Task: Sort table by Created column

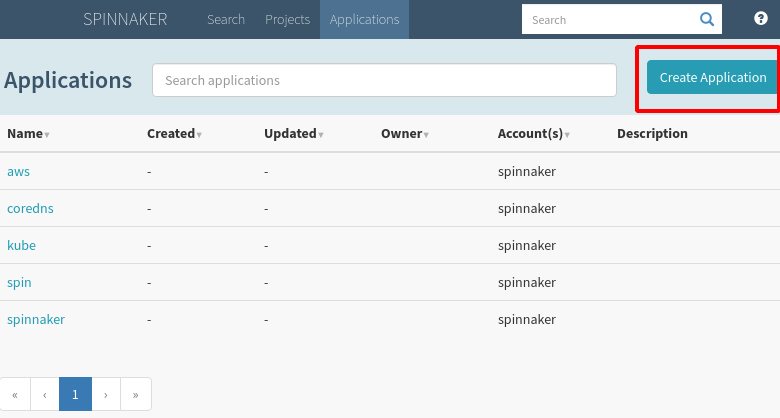Action: pyautogui.click(x=174, y=133)
